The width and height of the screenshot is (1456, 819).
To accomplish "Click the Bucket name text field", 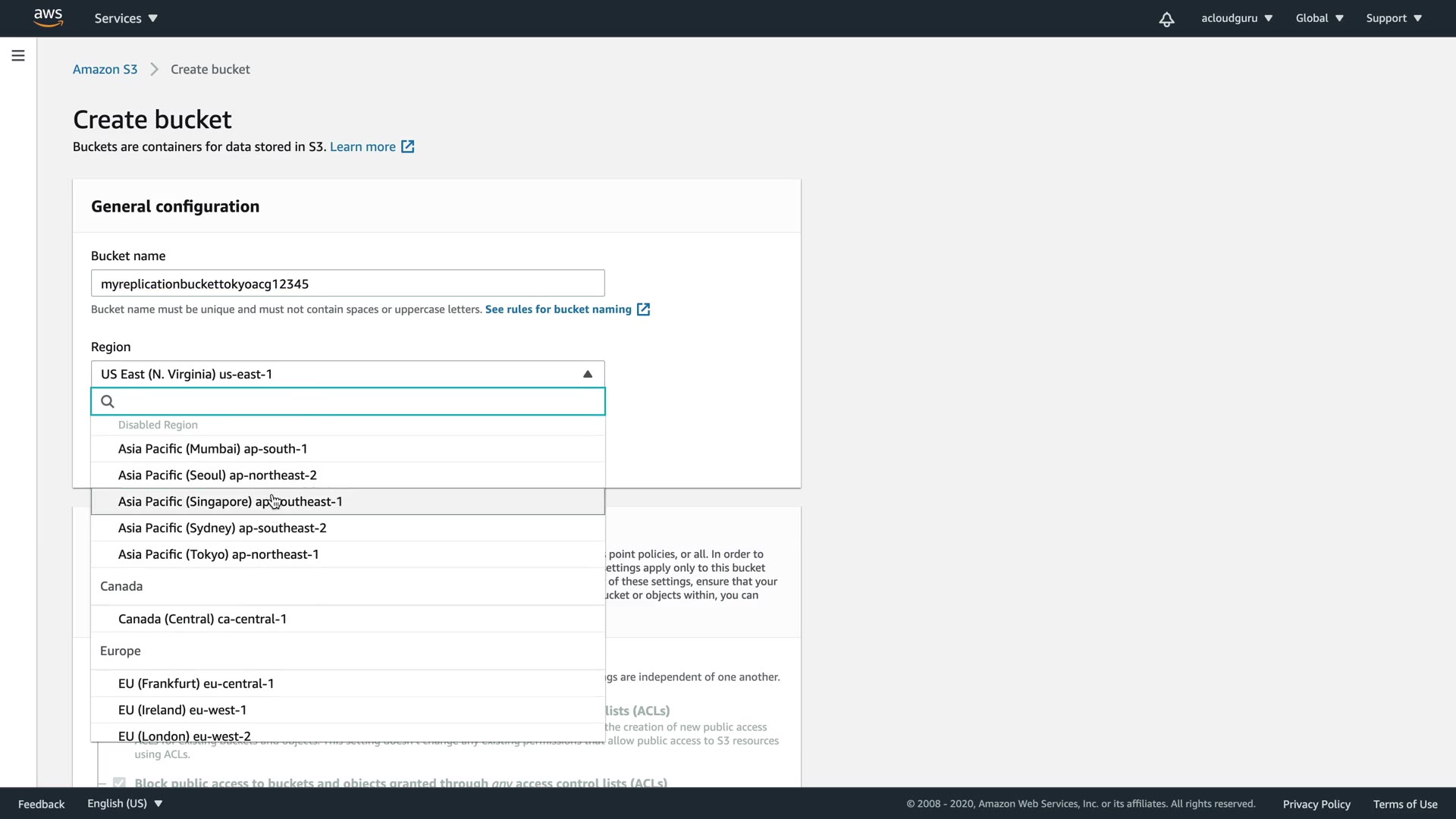I will [347, 284].
